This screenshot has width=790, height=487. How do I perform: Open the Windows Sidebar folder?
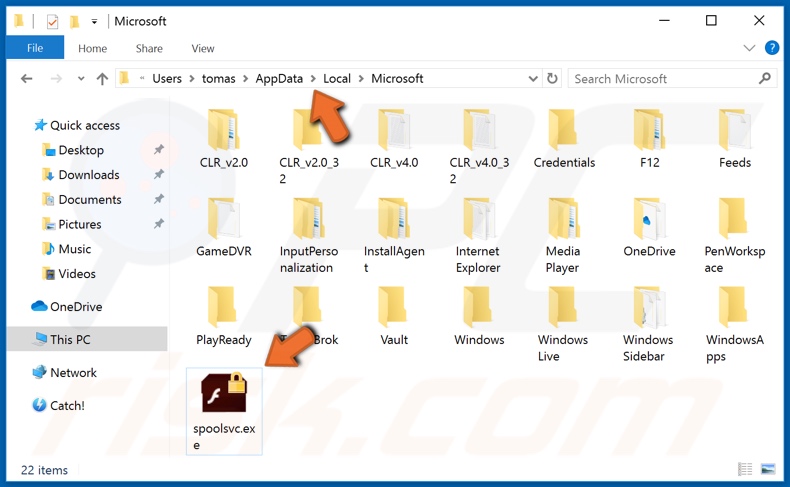(648, 324)
